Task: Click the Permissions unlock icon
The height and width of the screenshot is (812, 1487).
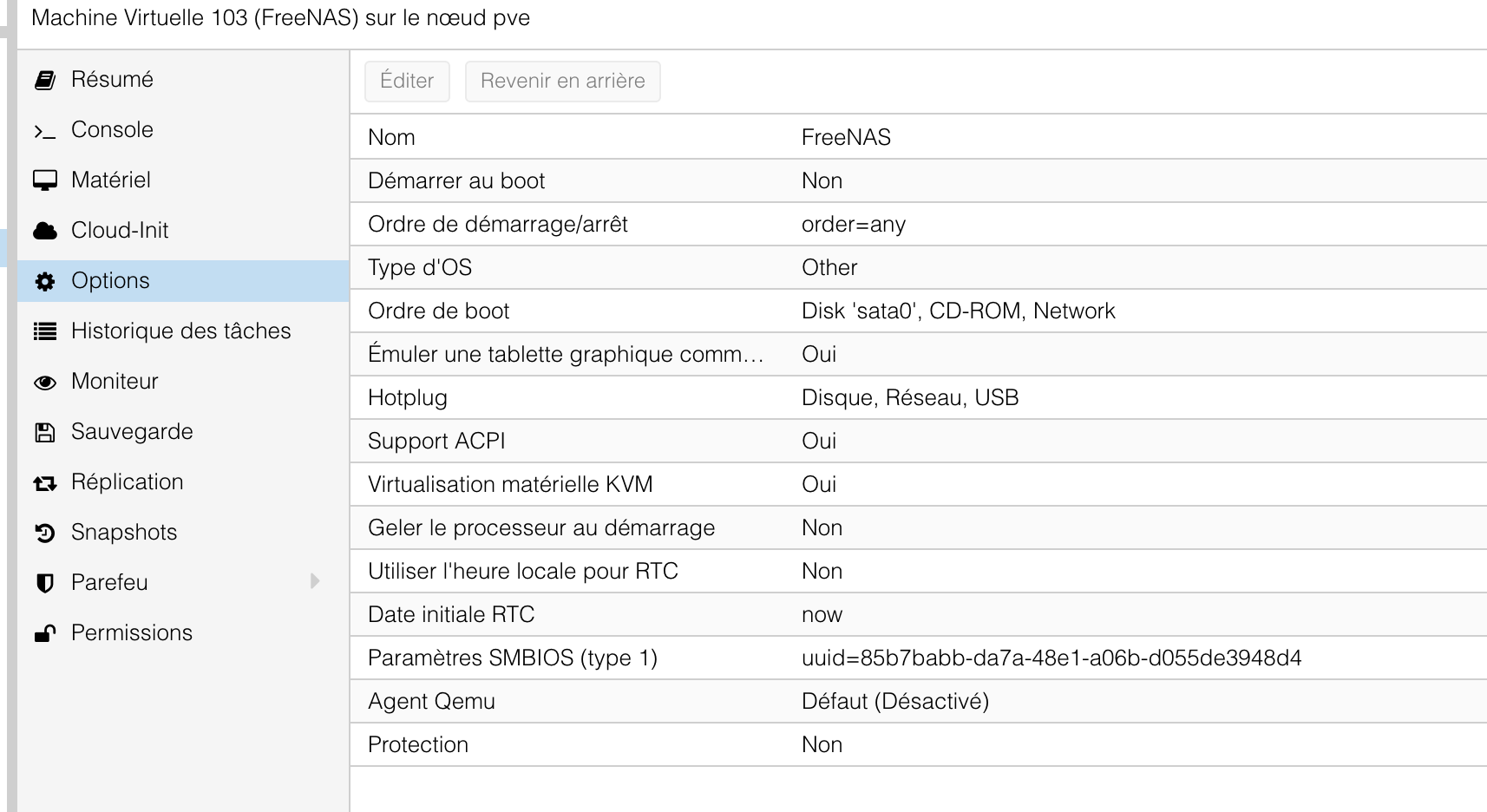Action: pyautogui.click(x=45, y=633)
